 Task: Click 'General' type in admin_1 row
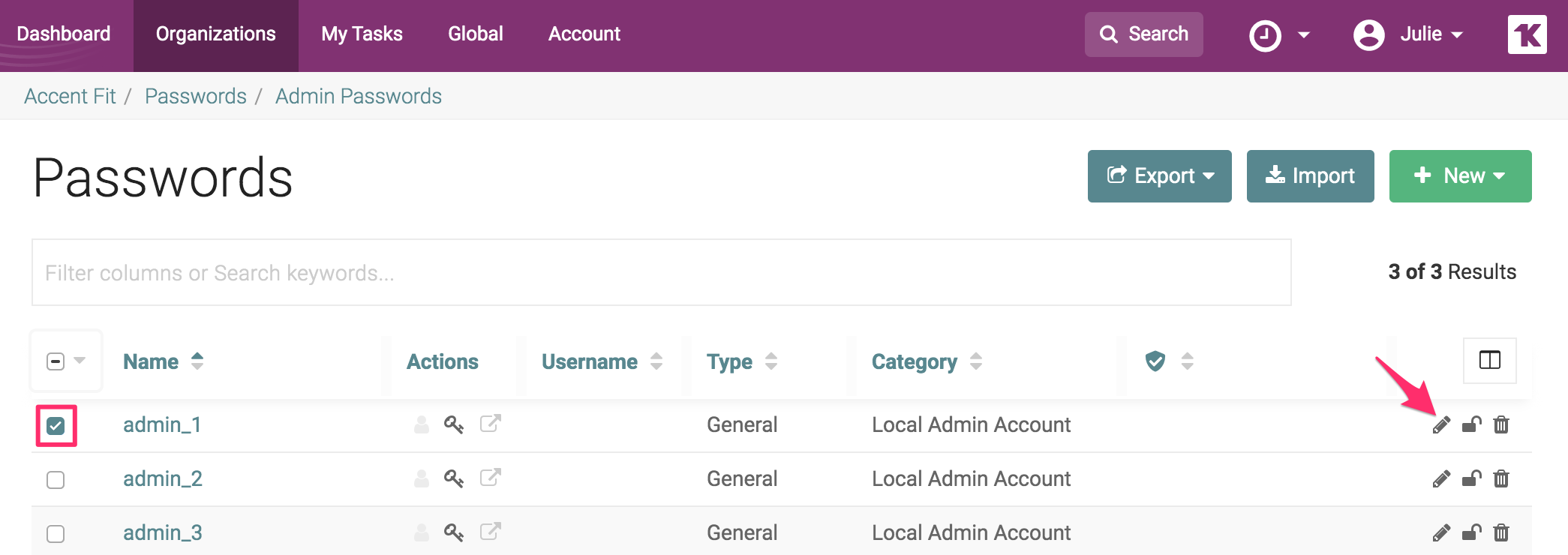coord(742,424)
